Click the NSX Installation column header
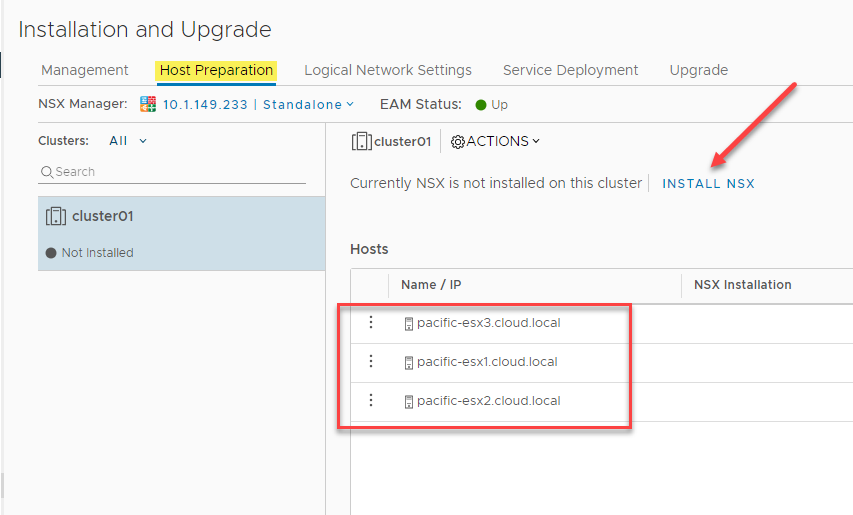Screen dimensions: 853x515 click(x=743, y=285)
